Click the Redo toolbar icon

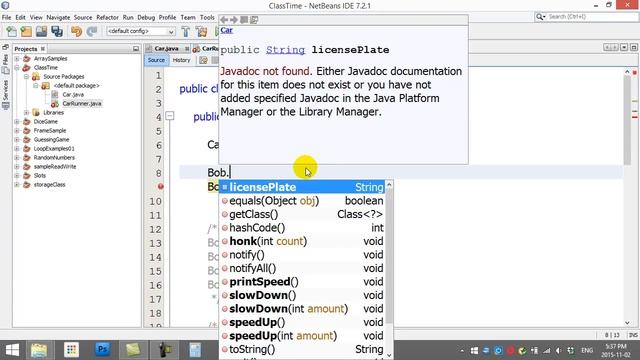92,31
